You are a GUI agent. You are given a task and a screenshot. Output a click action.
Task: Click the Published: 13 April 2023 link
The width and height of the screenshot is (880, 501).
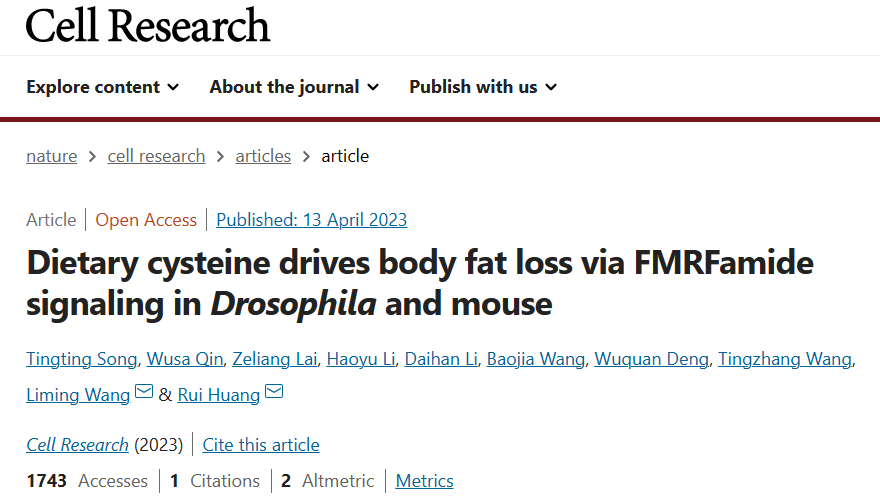[x=311, y=220]
